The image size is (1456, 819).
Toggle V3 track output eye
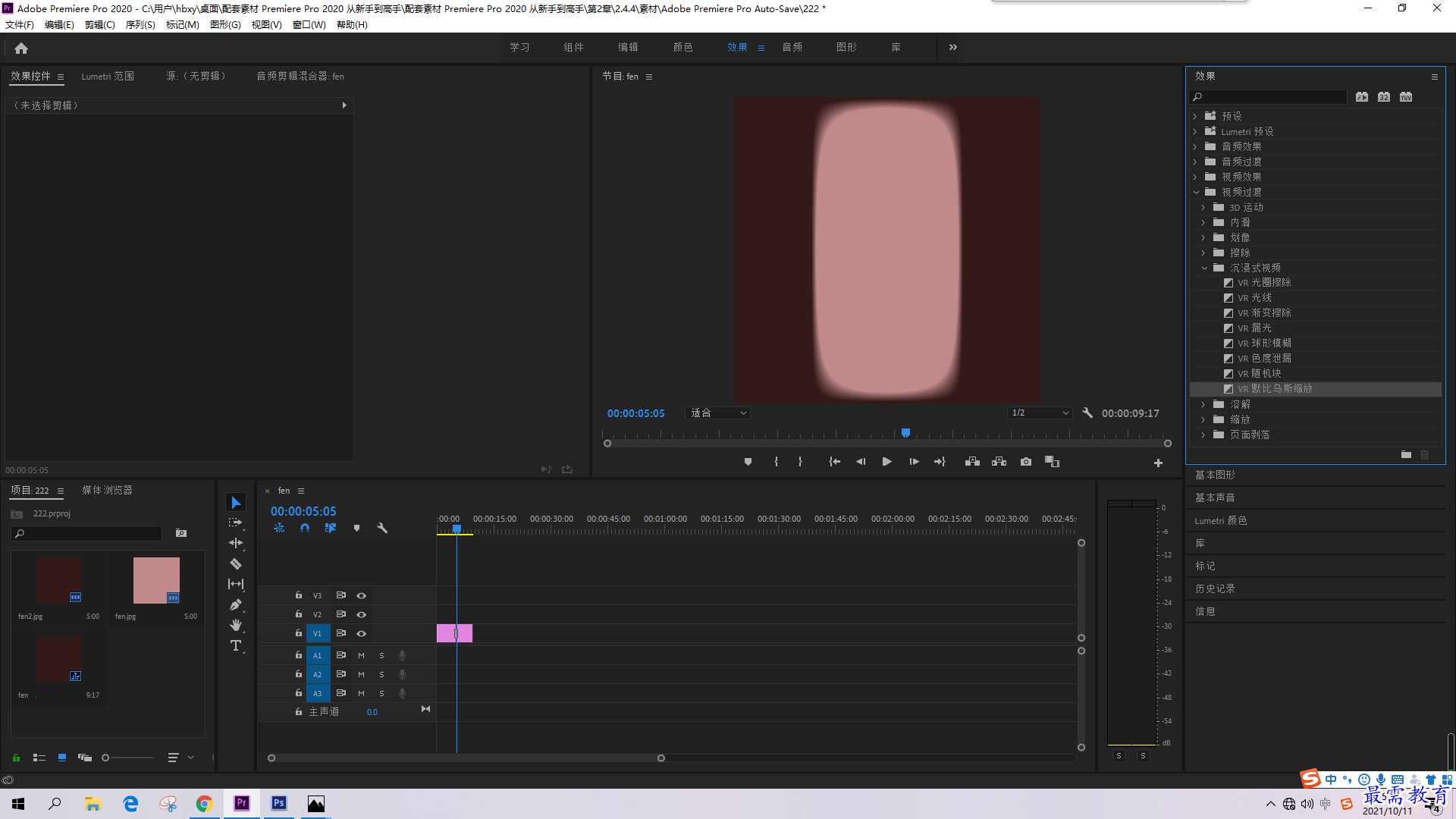362,596
